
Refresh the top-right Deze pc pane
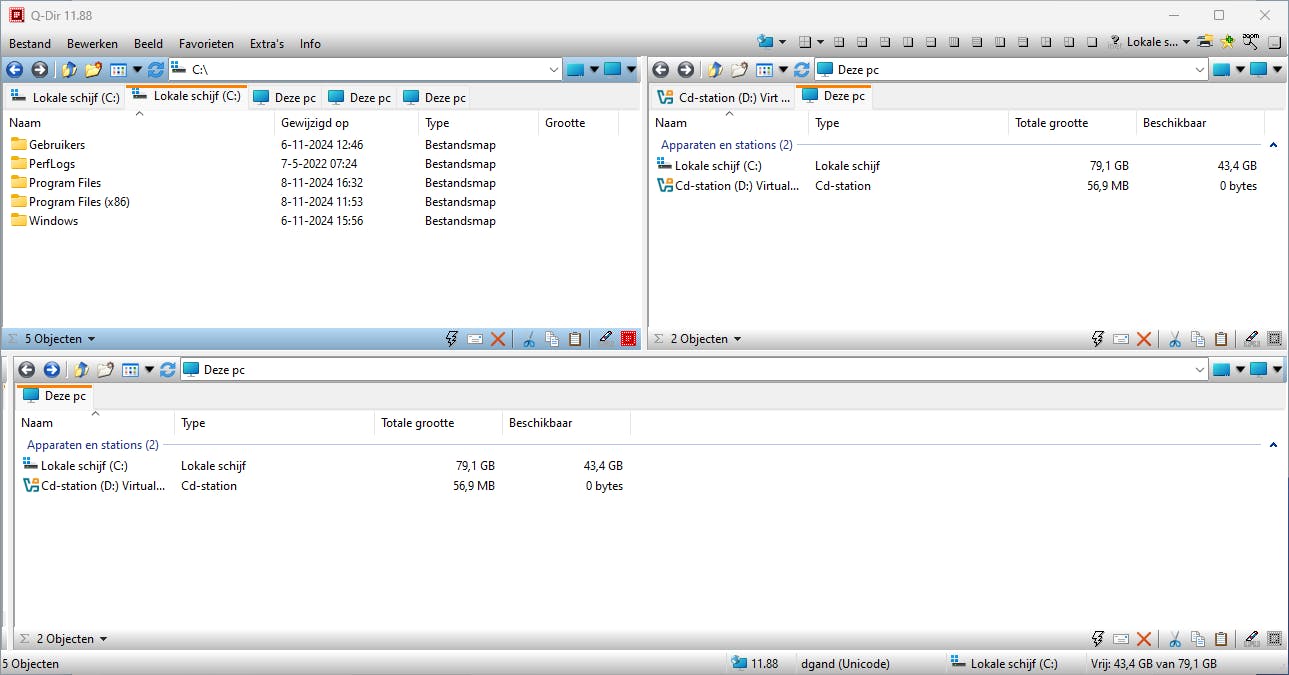point(802,69)
